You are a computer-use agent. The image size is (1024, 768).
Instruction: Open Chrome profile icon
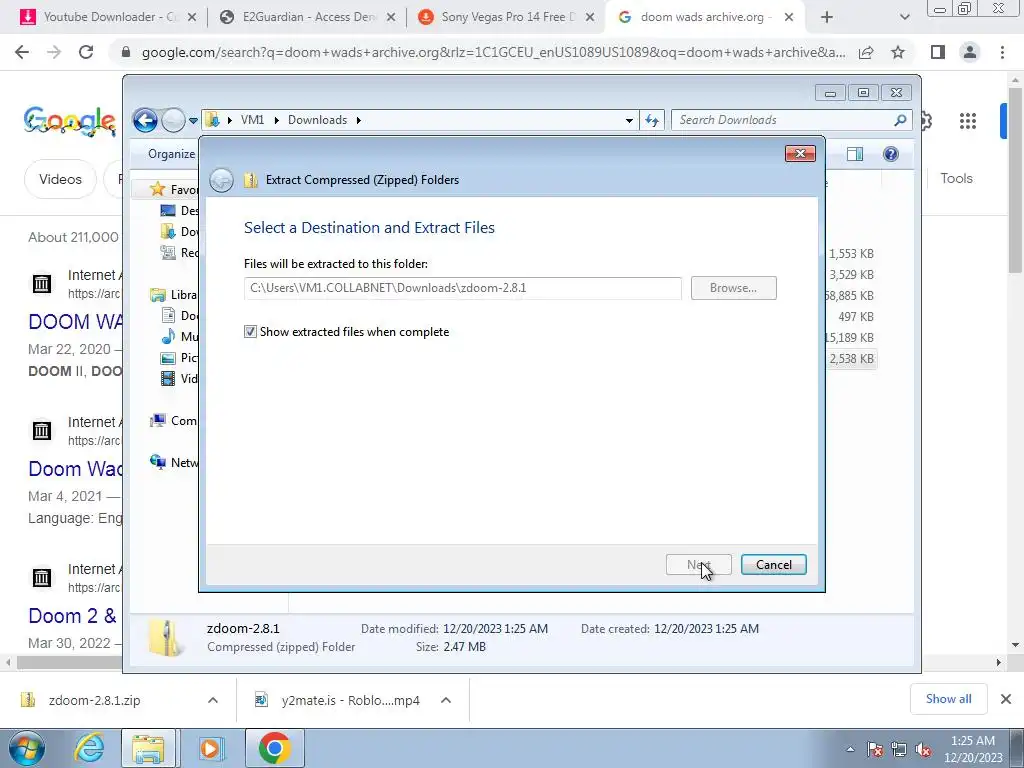pos(970,52)
